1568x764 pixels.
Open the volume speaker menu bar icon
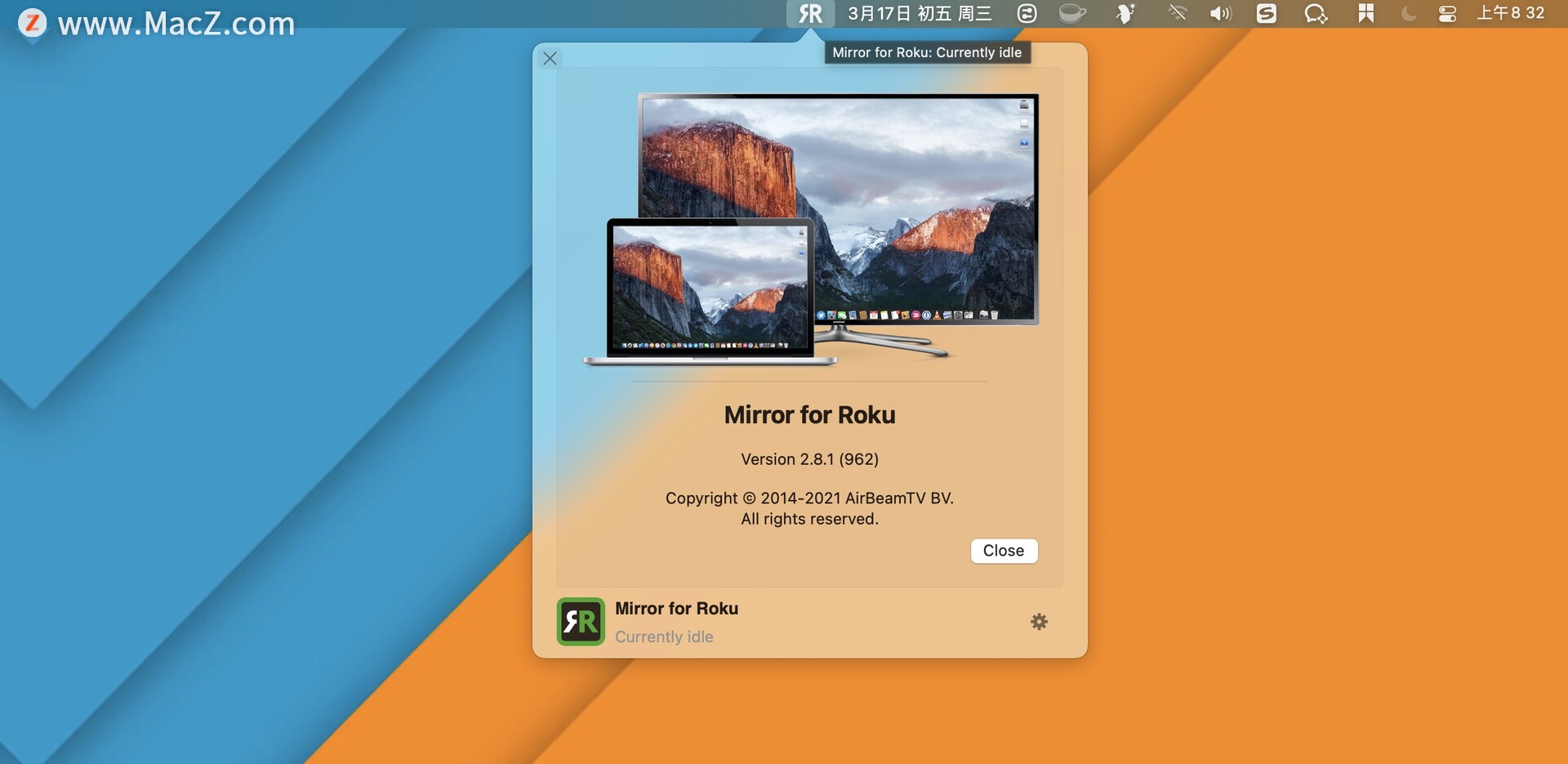1220,13
